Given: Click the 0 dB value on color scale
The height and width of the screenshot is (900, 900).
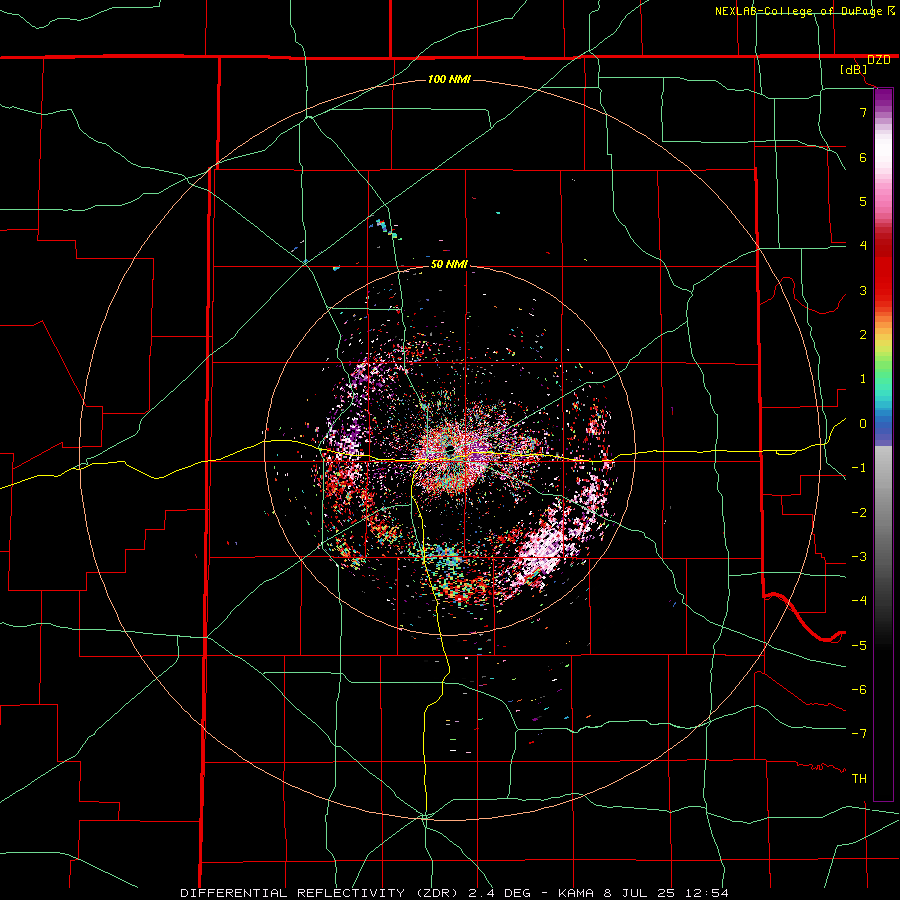Looking at the screenshot, I should (863, 424).
